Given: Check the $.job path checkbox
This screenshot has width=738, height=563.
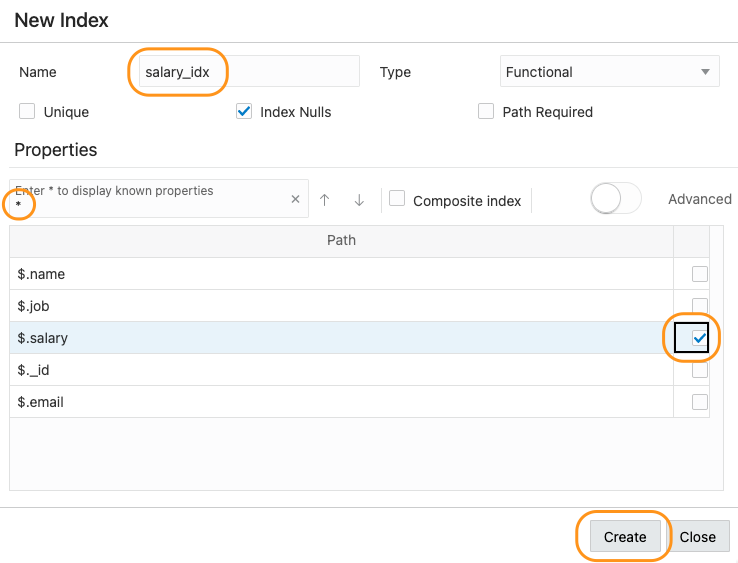Looking at the screenshot, I should 700,306.
